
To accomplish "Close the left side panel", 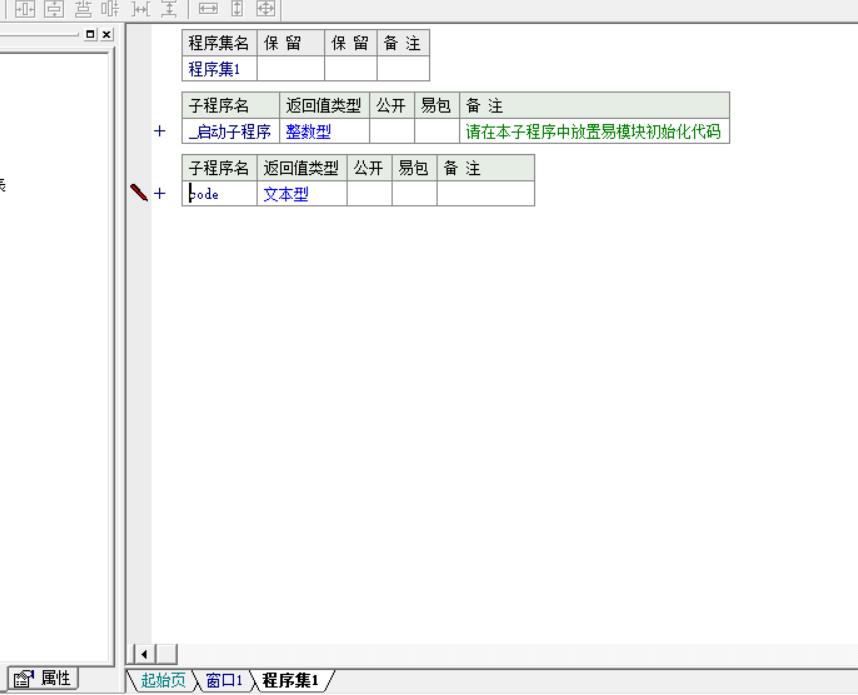I will point(107,34).
